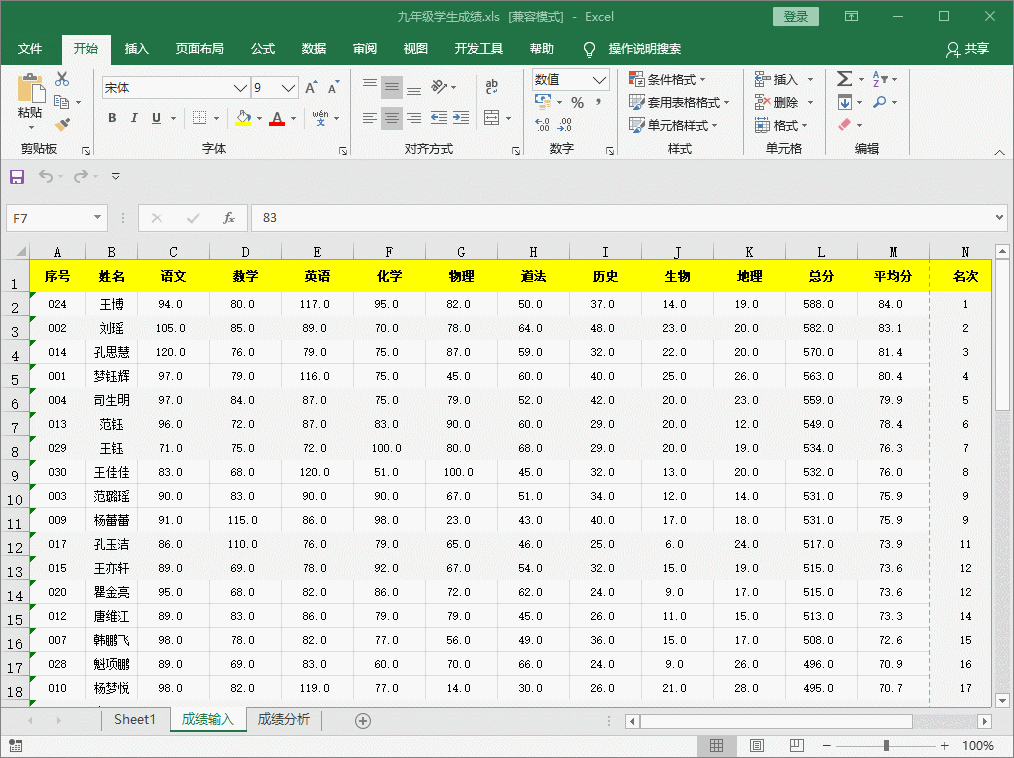This screenshot has width=1014, height=758.
Task: Click the Name Box showing F7
Action: (48, 217)
